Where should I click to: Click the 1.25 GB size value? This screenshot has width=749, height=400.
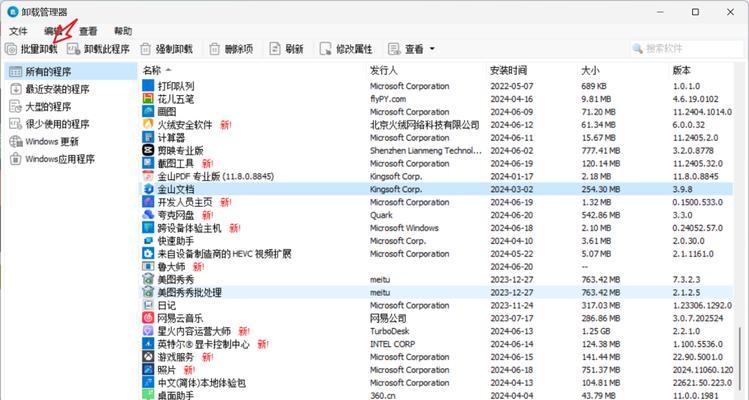(x=596, y=331)
